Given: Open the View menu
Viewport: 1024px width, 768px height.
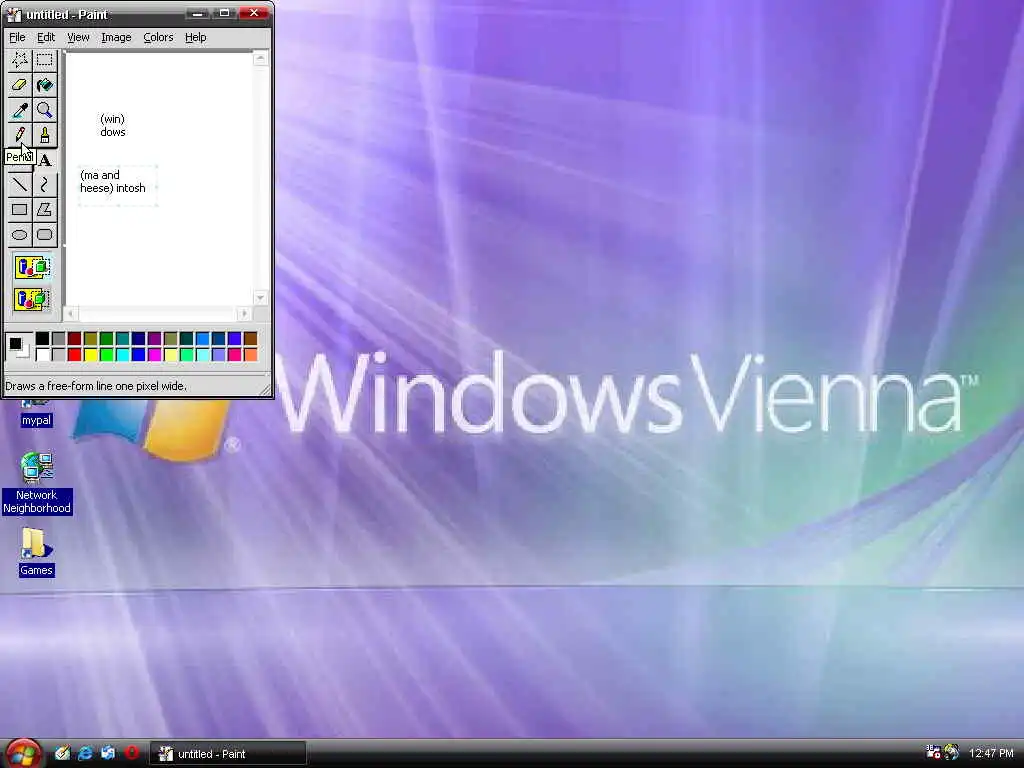Looking at the screenshot, I should (78, 37).
